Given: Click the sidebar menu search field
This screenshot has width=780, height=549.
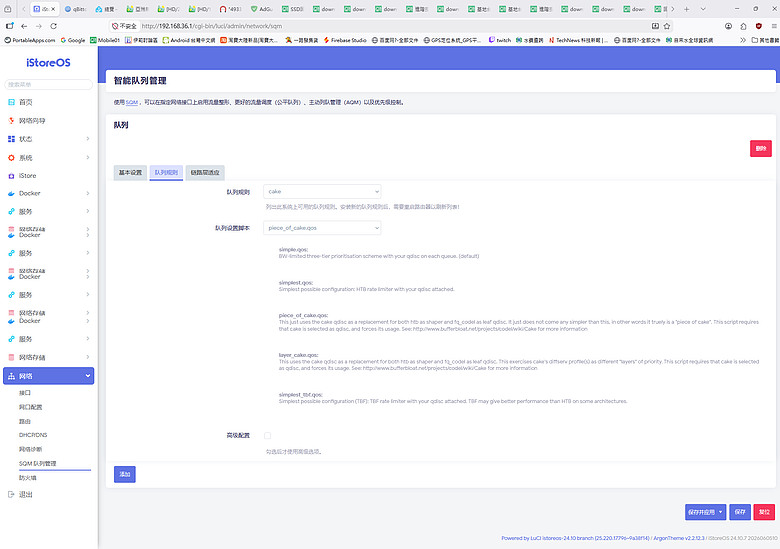Looking at the screenshot, I should pyautogui.click(x=49, y=85).
